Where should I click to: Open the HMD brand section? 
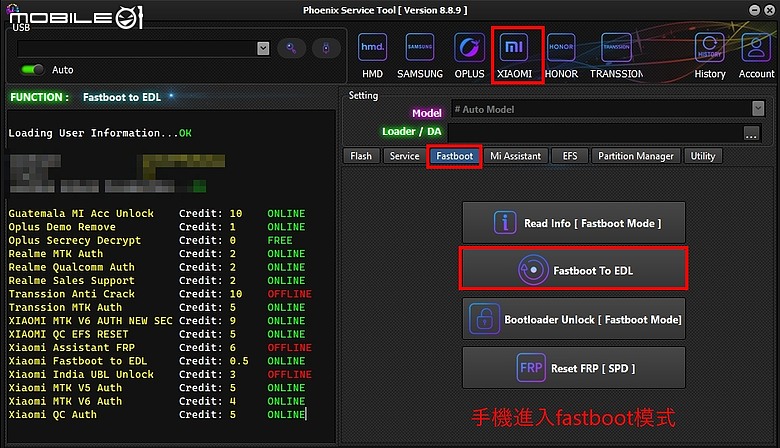372,56
